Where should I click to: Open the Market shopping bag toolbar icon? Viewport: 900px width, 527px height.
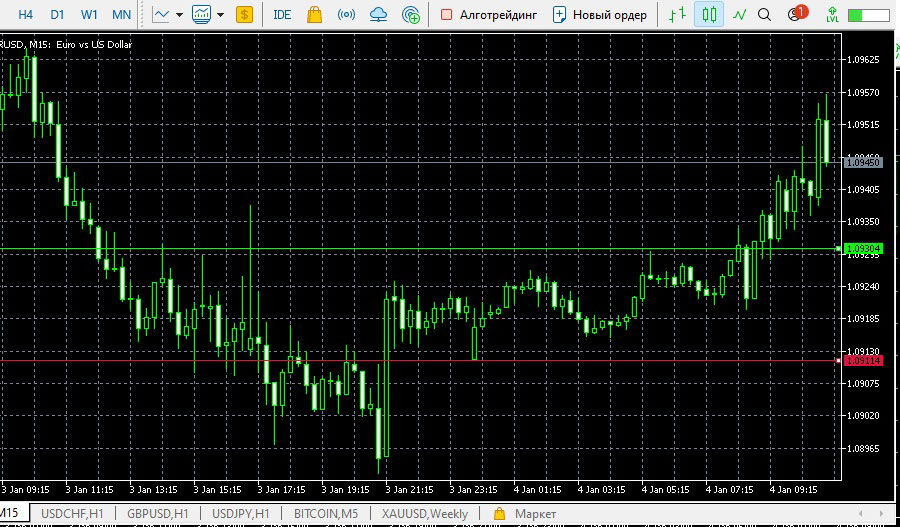[x=314, y=15]
